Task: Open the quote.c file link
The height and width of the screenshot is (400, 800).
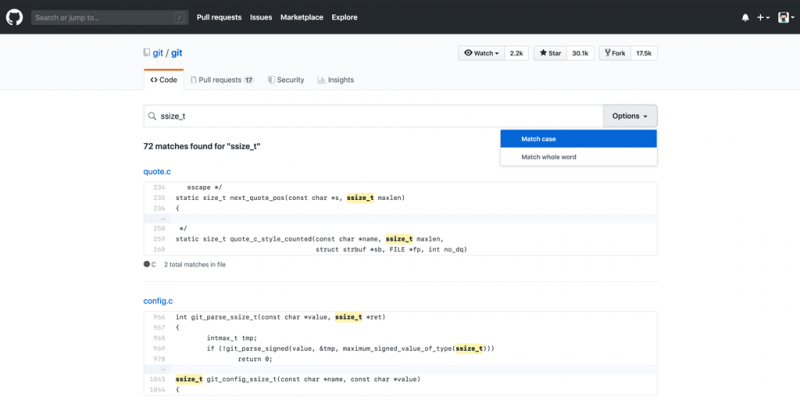Action: click(x=157, y=171)
